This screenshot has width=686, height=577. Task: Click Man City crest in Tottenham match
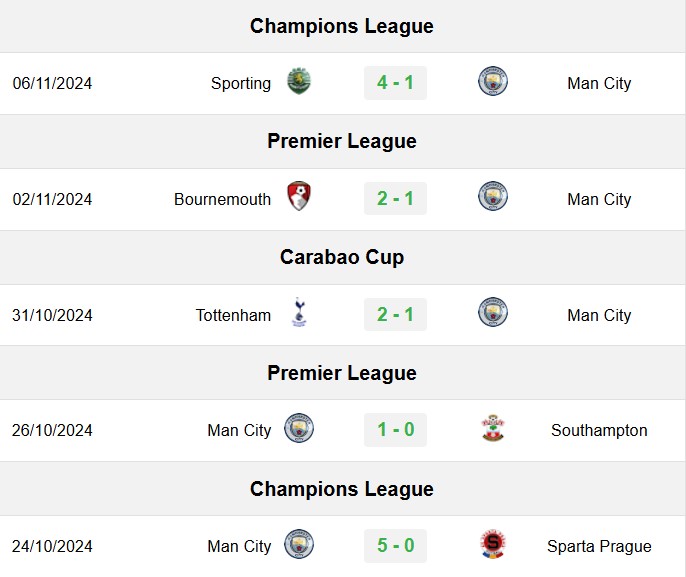[x=493, y=312]
